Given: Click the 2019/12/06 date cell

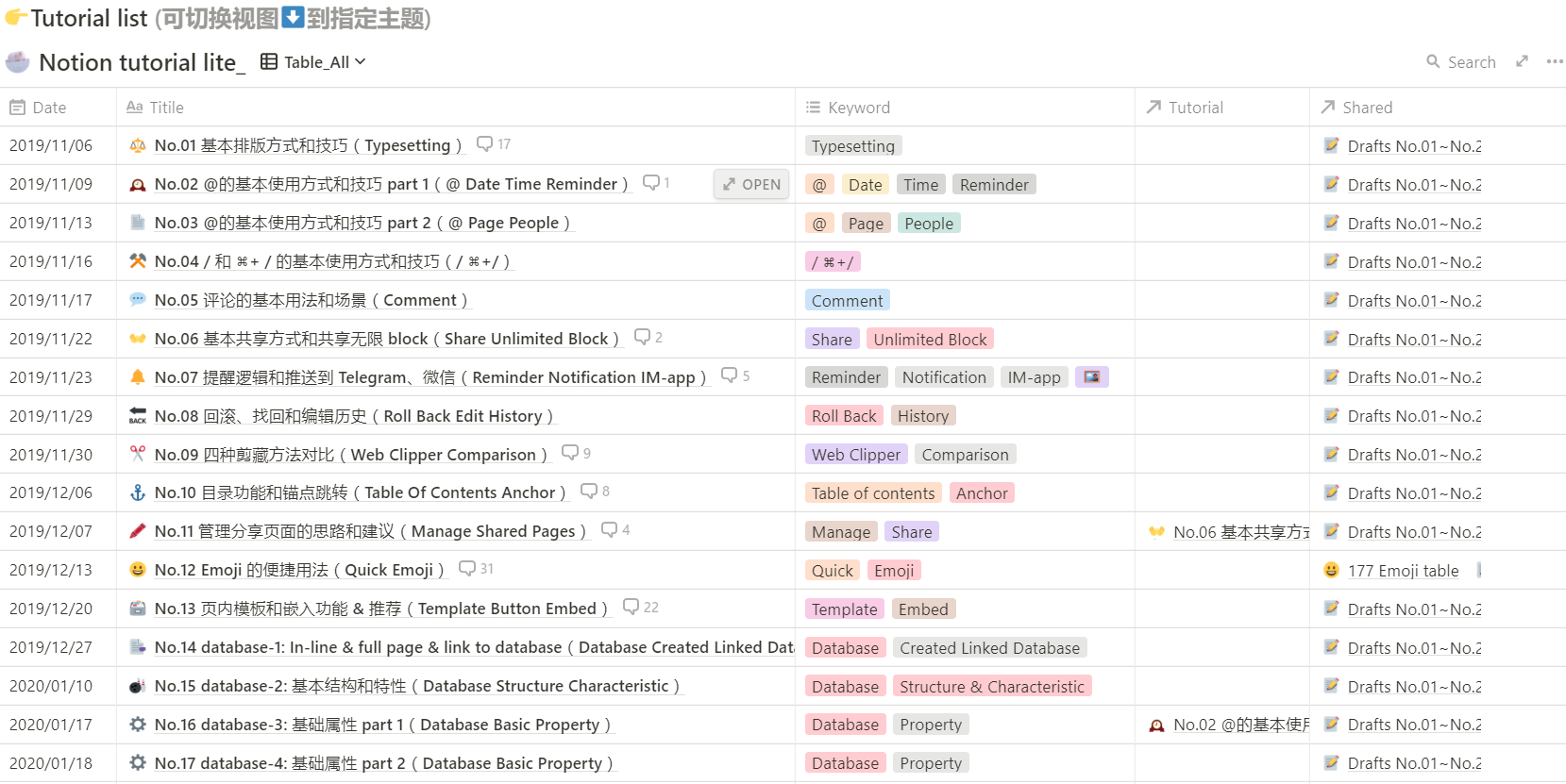Looking at the screenshot, I should 51,492.
